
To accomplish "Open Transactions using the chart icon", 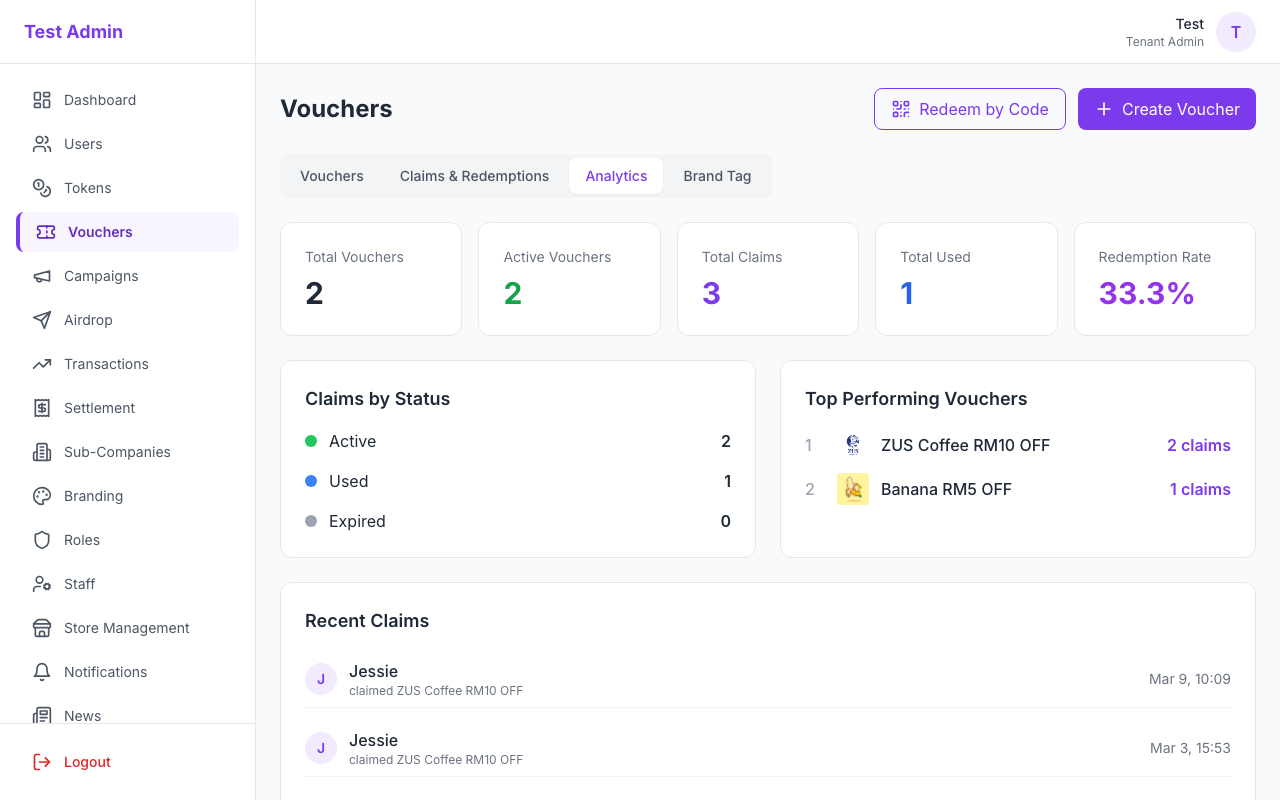I will [41, 364].
